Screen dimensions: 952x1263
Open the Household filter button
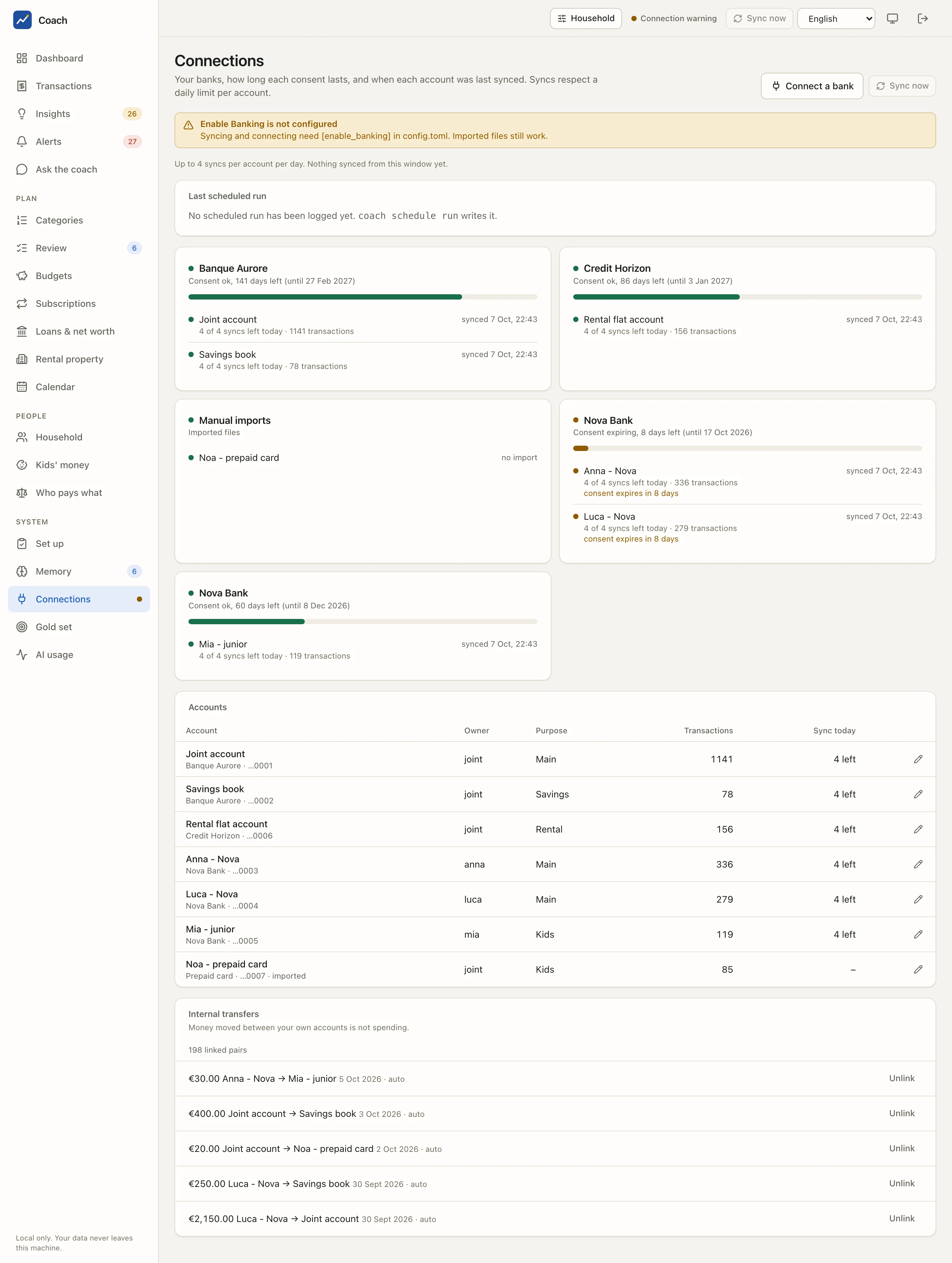[x=586, y=19]
